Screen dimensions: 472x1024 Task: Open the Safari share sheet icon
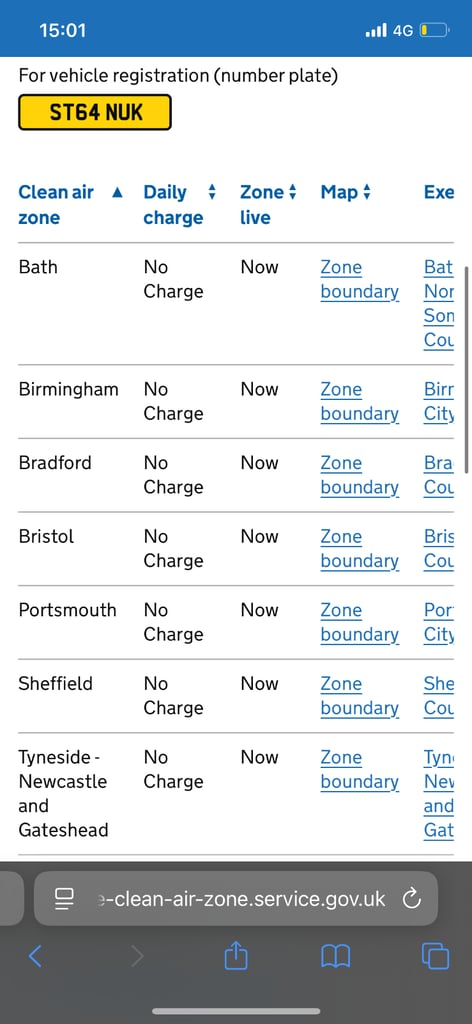pyautogui.click(x=236, y=955)
